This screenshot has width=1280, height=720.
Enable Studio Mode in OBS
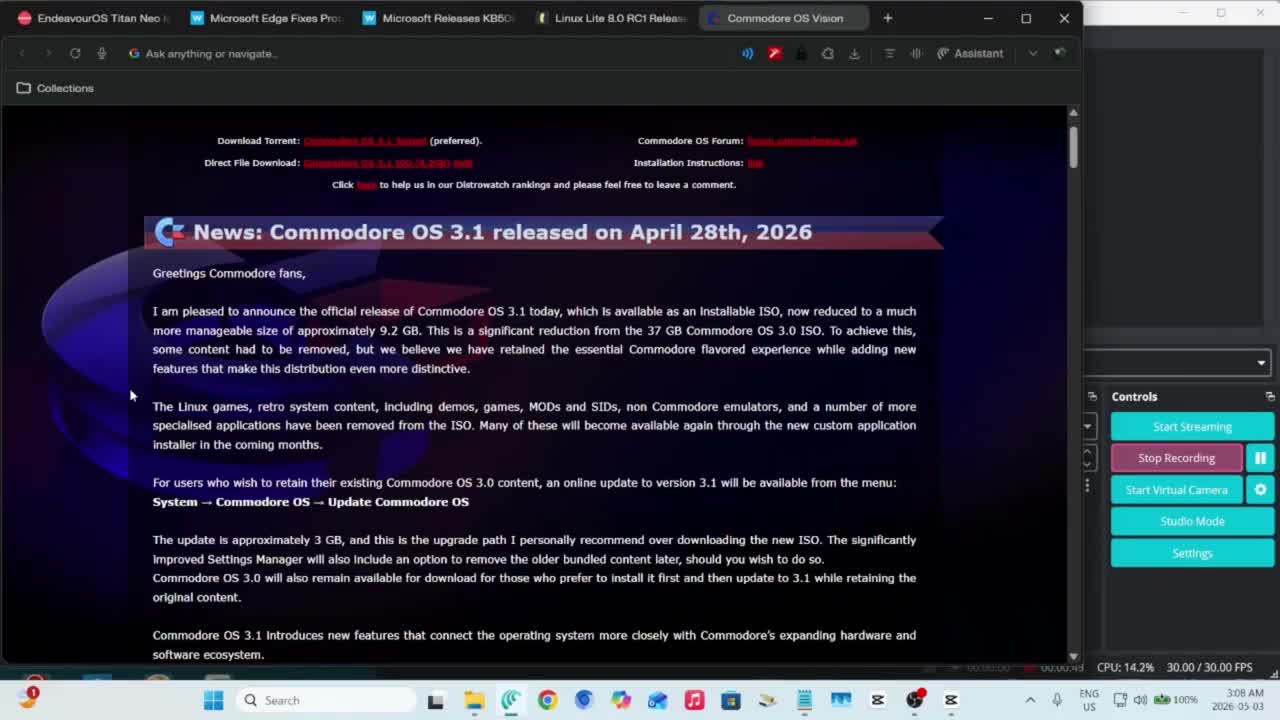coord(1192,521)
